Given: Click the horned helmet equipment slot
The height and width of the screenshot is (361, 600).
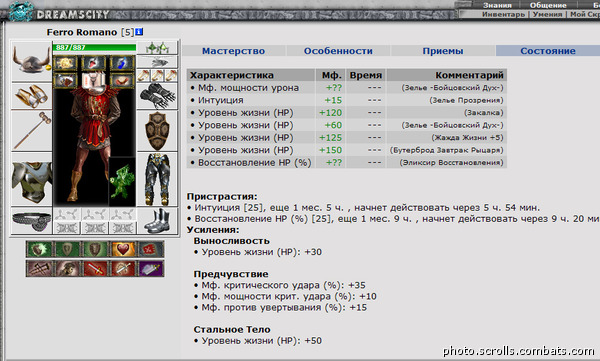Looking at the screenshot, I should click(x=31, y=61).
